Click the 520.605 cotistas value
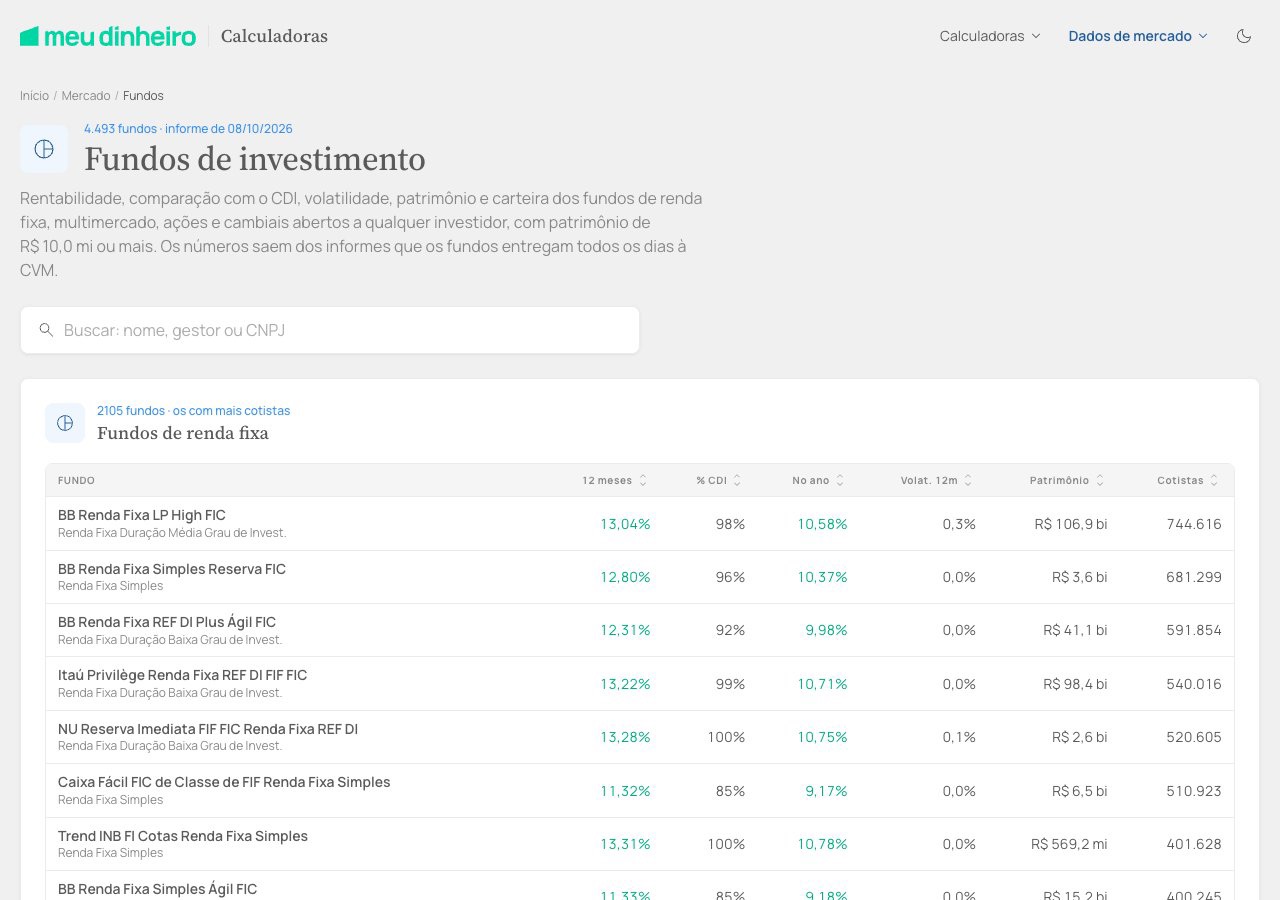This screenshot has height=900, width=1280. [x=1194, y=737]
